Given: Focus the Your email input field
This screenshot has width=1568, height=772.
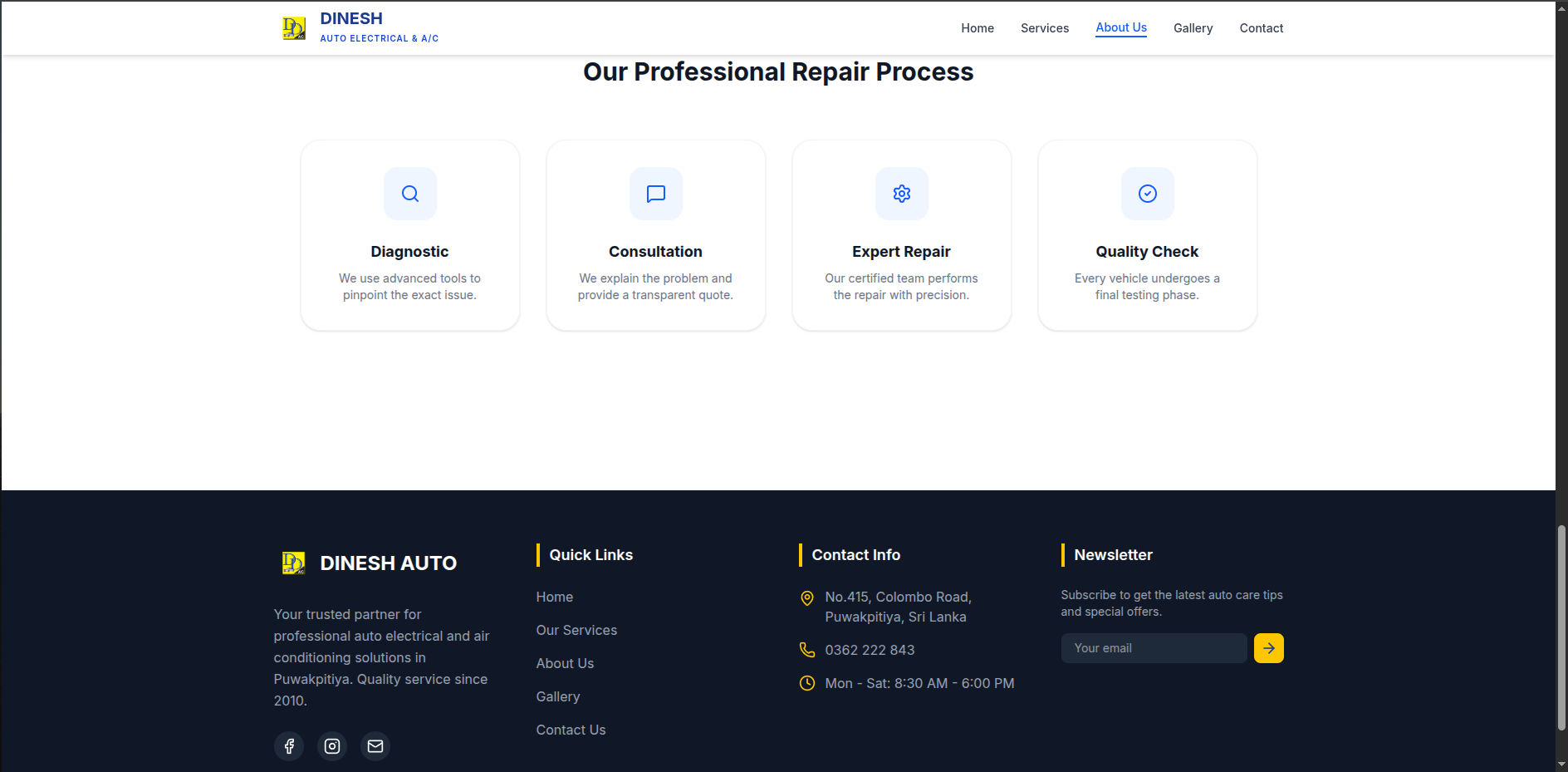Looking at the screenshot, I should pyautogui.click(x=1154, y=648).
